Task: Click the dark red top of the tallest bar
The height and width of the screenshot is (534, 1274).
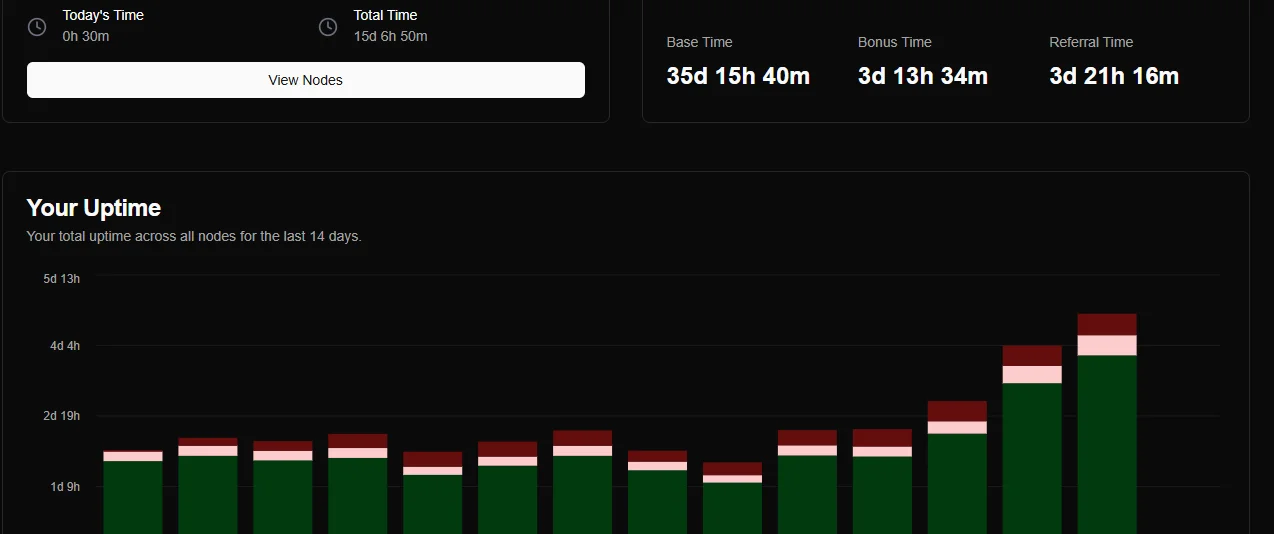Action: tap(1107, 325)
